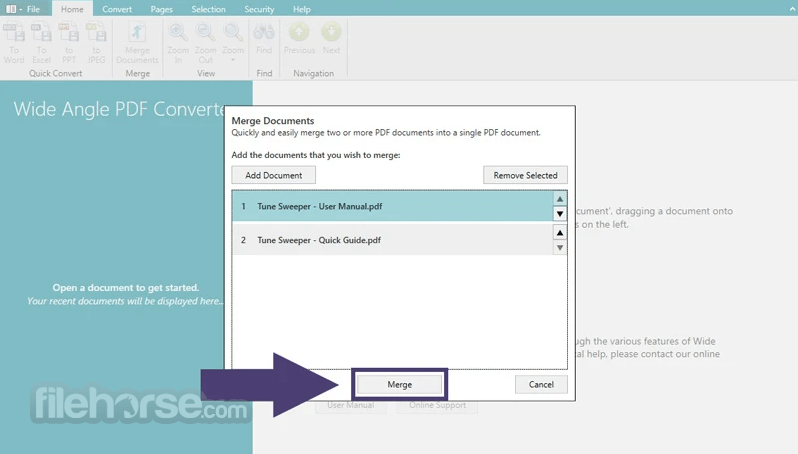
Task: Click the To Excel quick convert icon
Action: (41, 43)
